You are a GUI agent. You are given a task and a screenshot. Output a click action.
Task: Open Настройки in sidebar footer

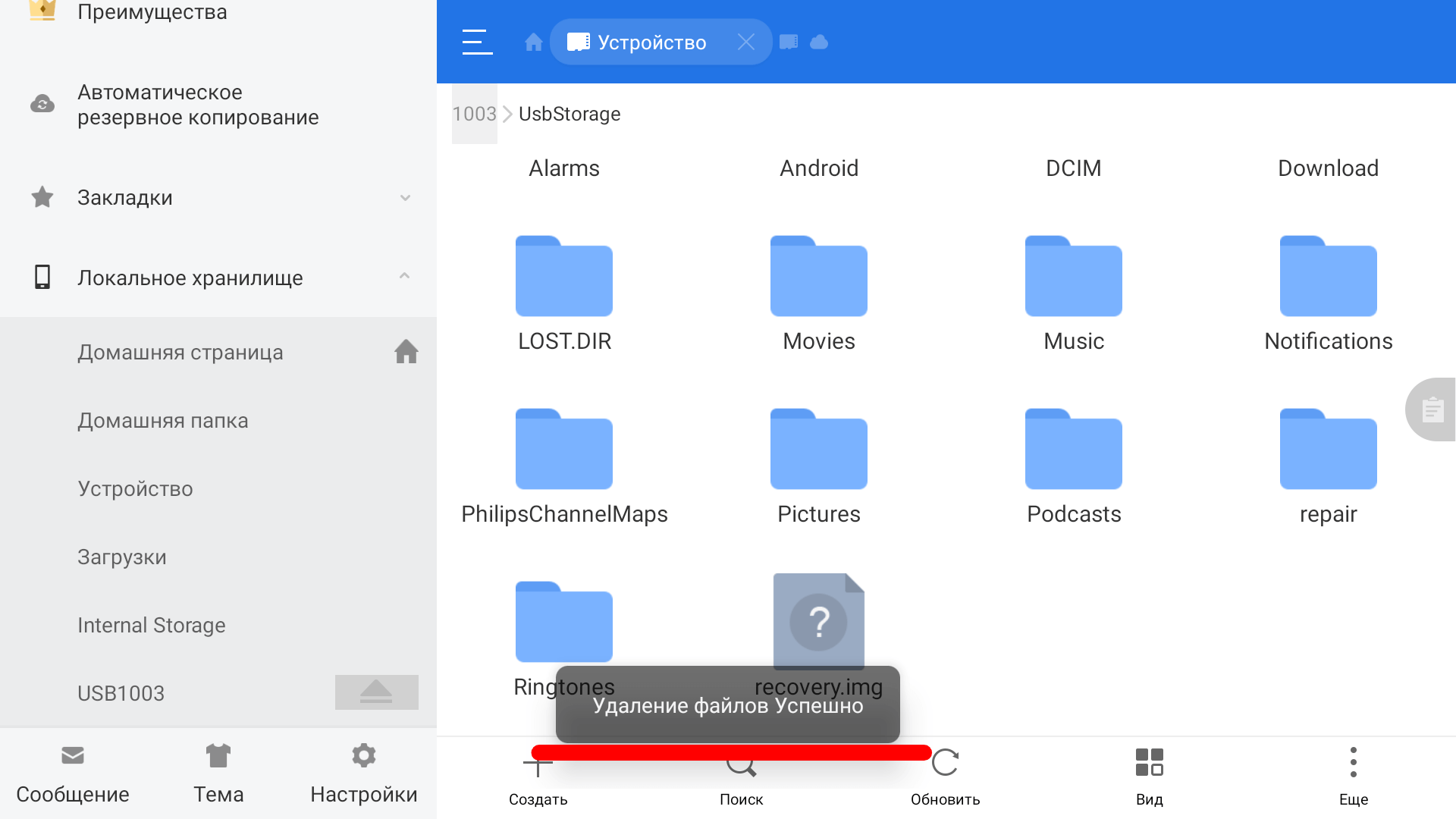tap(364, 775)
